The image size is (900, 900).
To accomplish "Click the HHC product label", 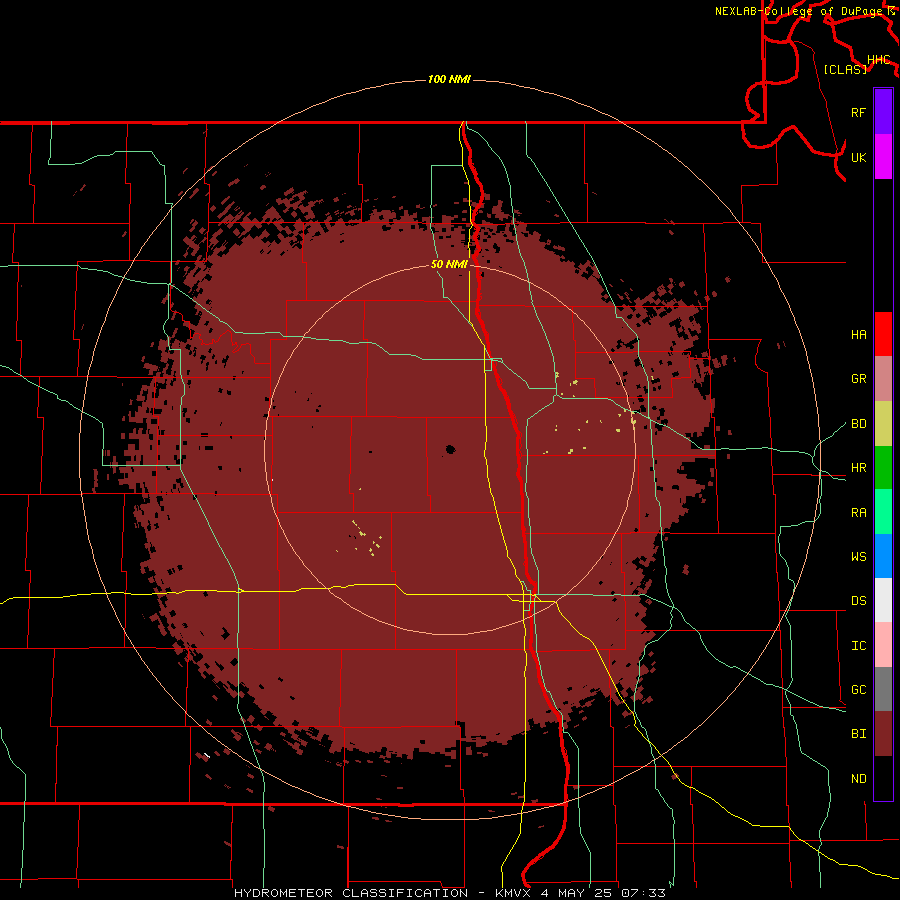I will pos(879,60).
